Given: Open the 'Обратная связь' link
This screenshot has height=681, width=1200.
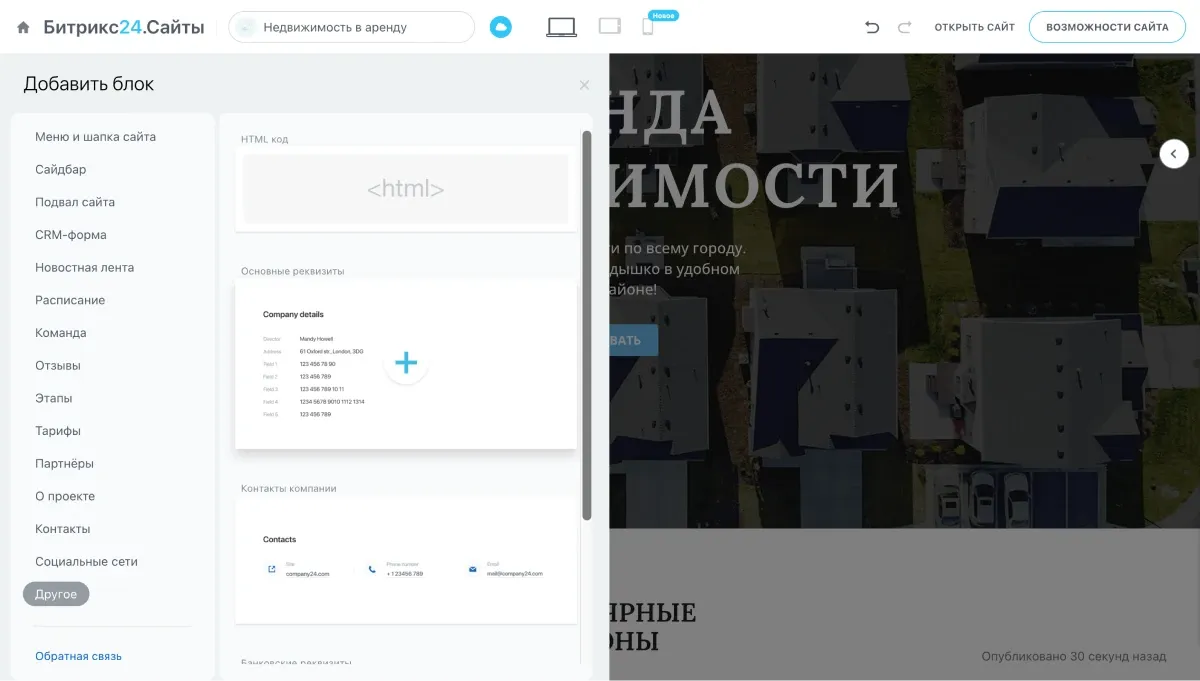Looking at the screenshot, I should [78, 656].
